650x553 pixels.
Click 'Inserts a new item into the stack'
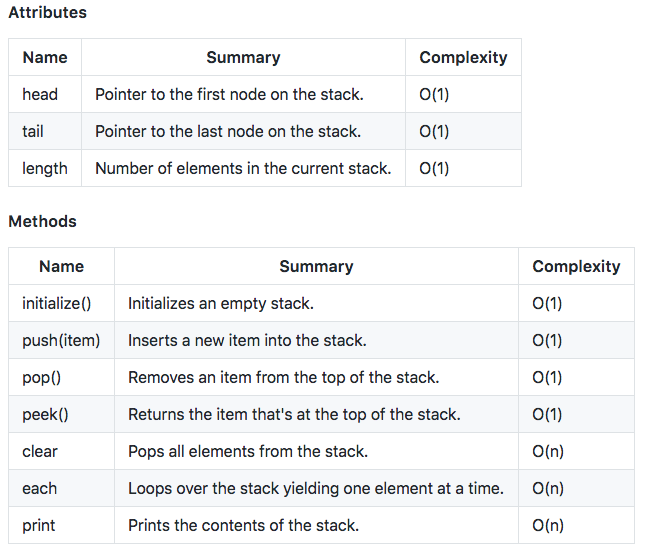click(x=247, y=340)
